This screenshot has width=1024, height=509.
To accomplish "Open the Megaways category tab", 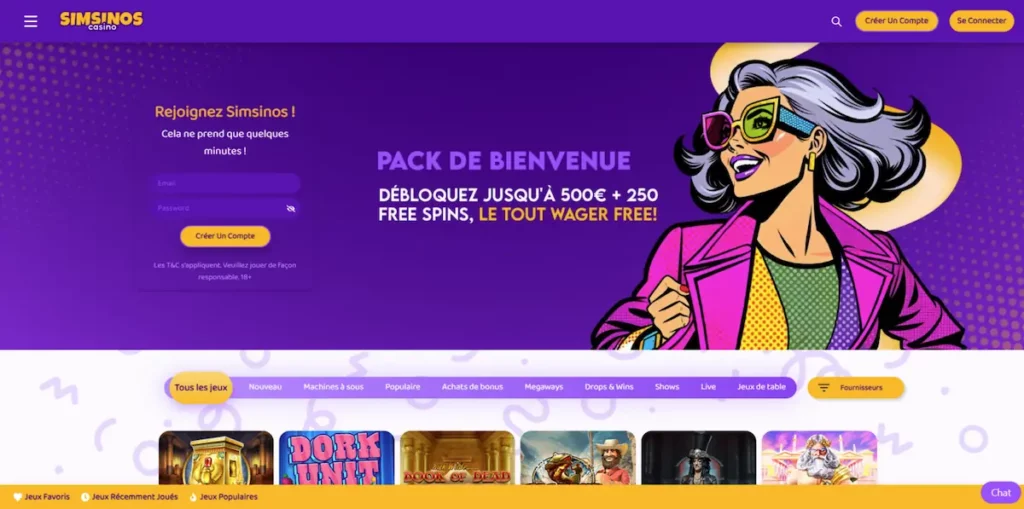I will (x=543, y=387).
